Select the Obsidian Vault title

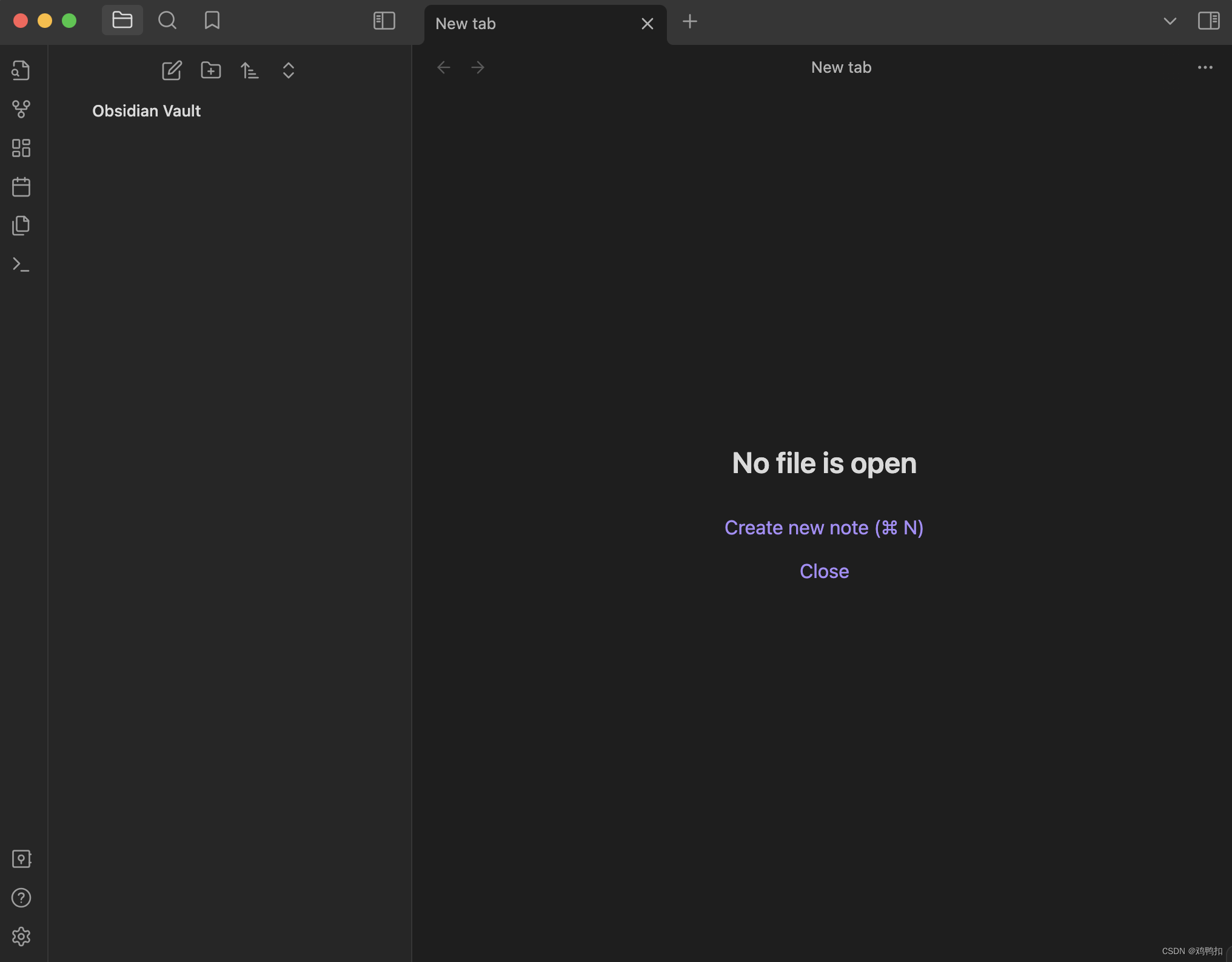146,111
